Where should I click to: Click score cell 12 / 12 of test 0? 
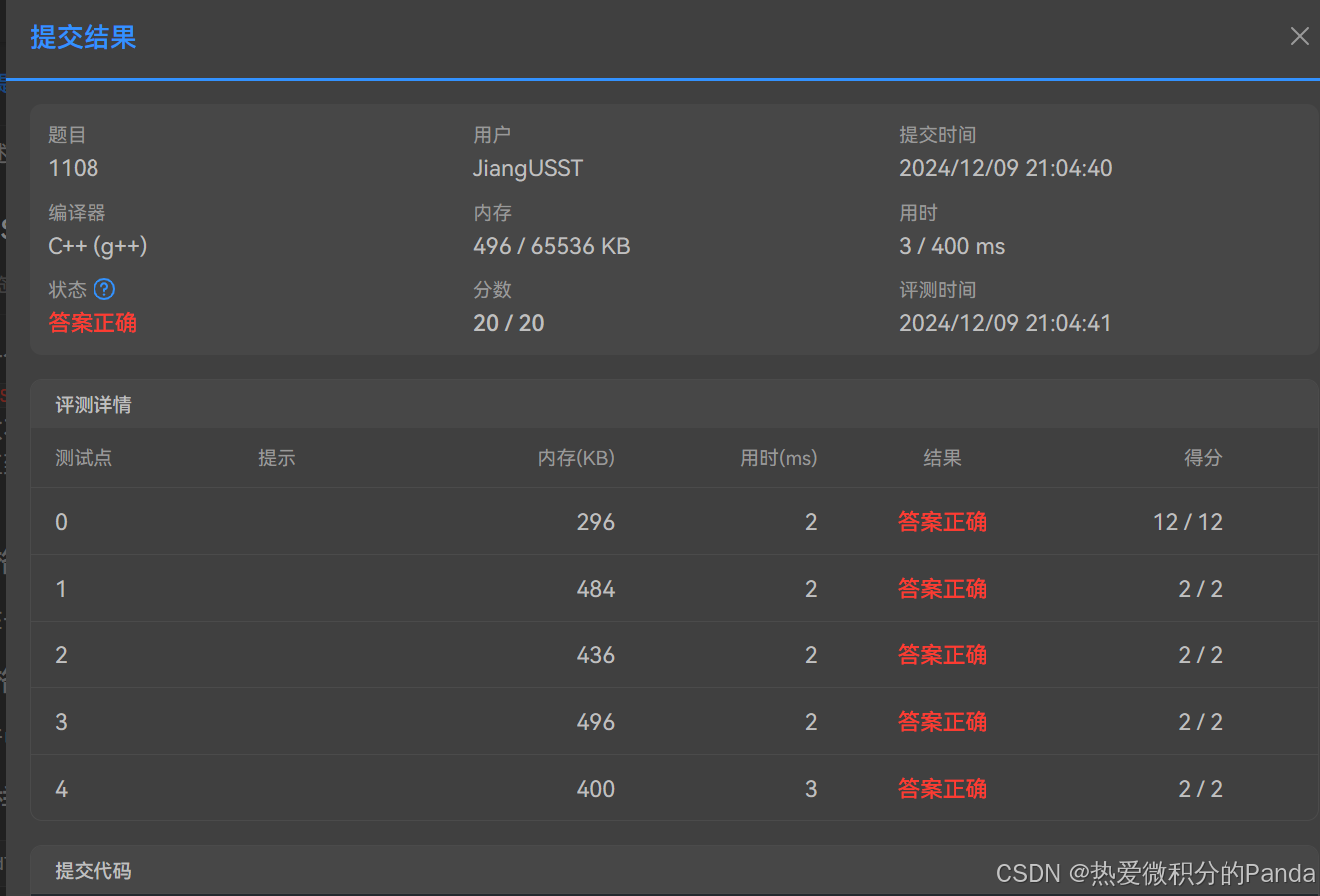click(x=1187, y=521)
